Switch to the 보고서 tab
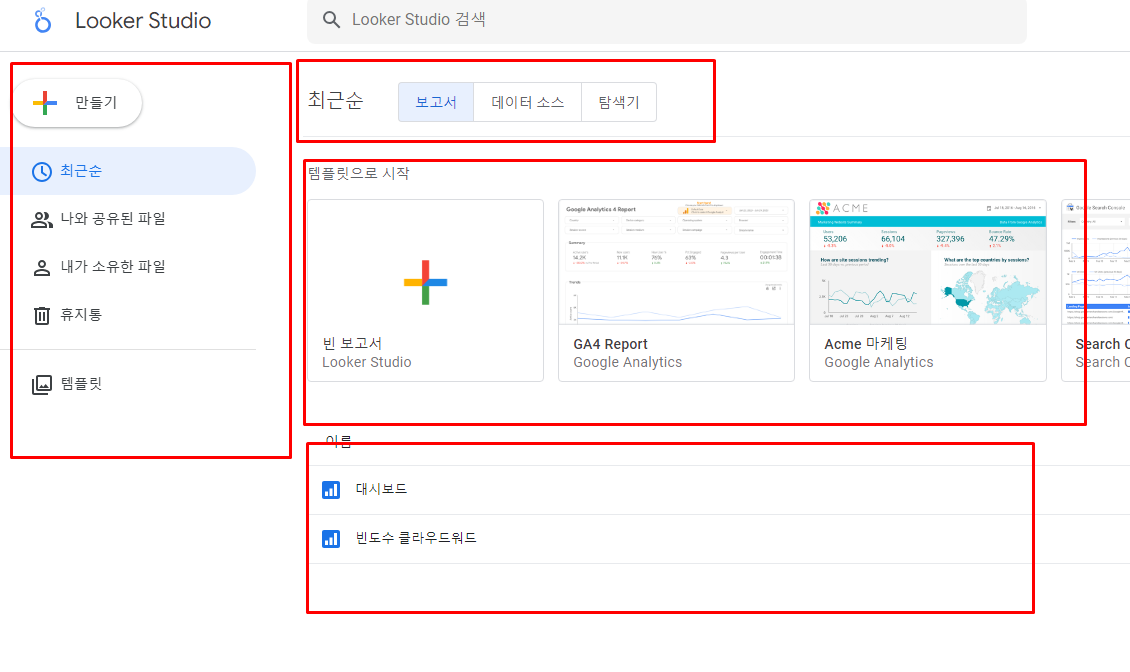This screenshot has width=1130, height=672. pos(436,102)
